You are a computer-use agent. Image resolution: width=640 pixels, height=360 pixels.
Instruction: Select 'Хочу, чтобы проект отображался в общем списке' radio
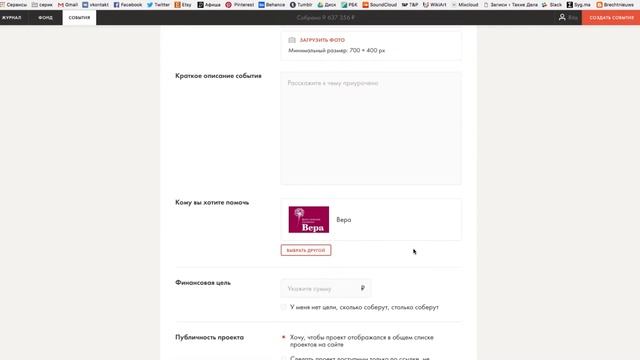(283, 337)
